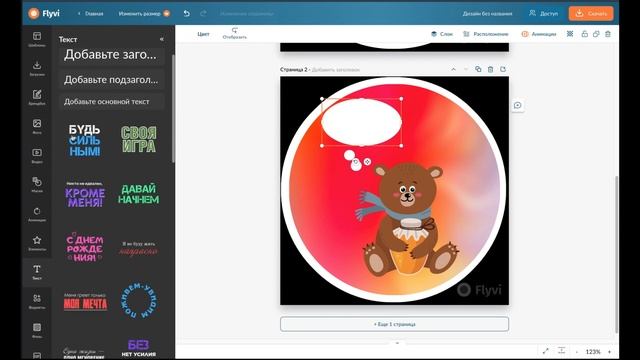640x360 pixels.
Task: Open the Цвет color picker
Action: pos(203,34)
